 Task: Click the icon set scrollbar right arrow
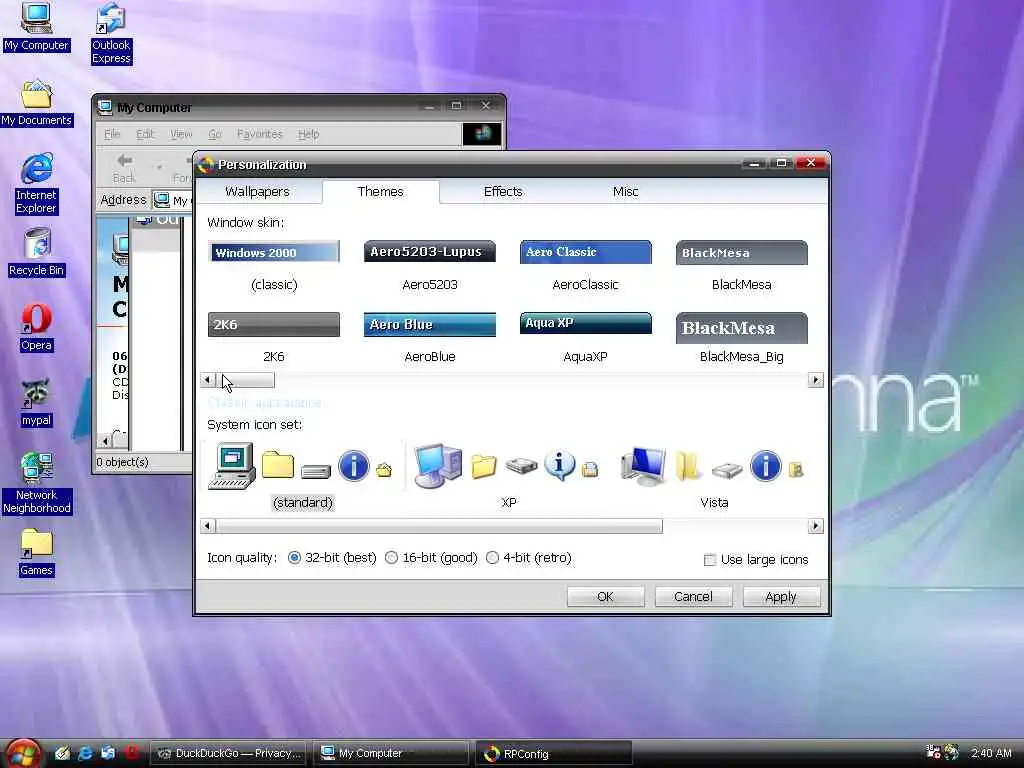(x=815, y=526)
